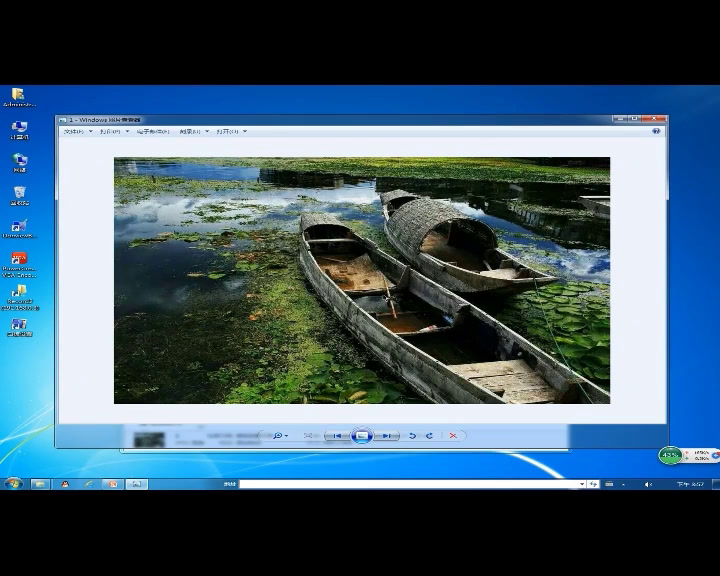Expand the taskbar address bar dropdown arrow
Viewport: 720px width, 576px height.
(582, 484)
